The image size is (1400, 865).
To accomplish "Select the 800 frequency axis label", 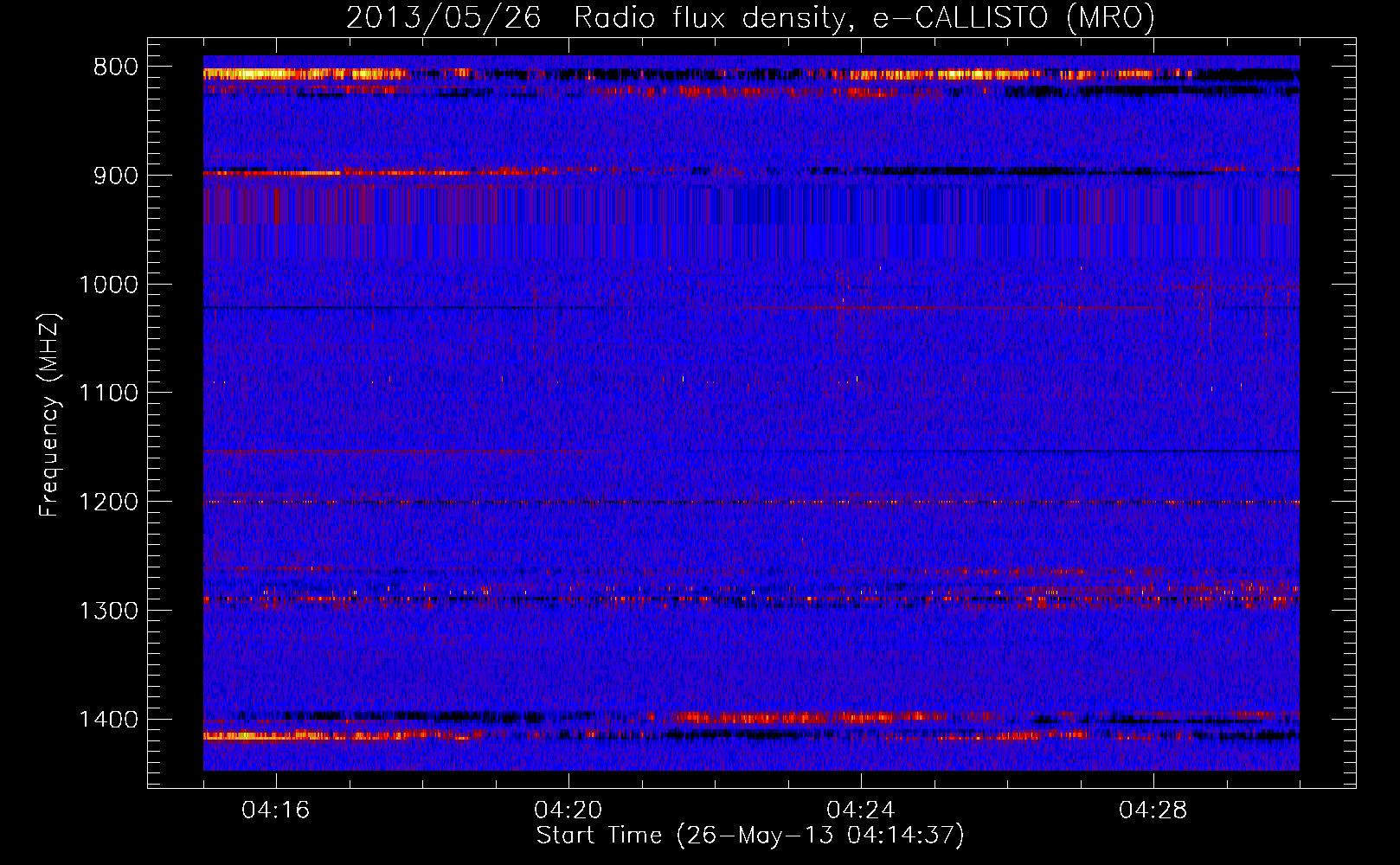I will 116,67.
